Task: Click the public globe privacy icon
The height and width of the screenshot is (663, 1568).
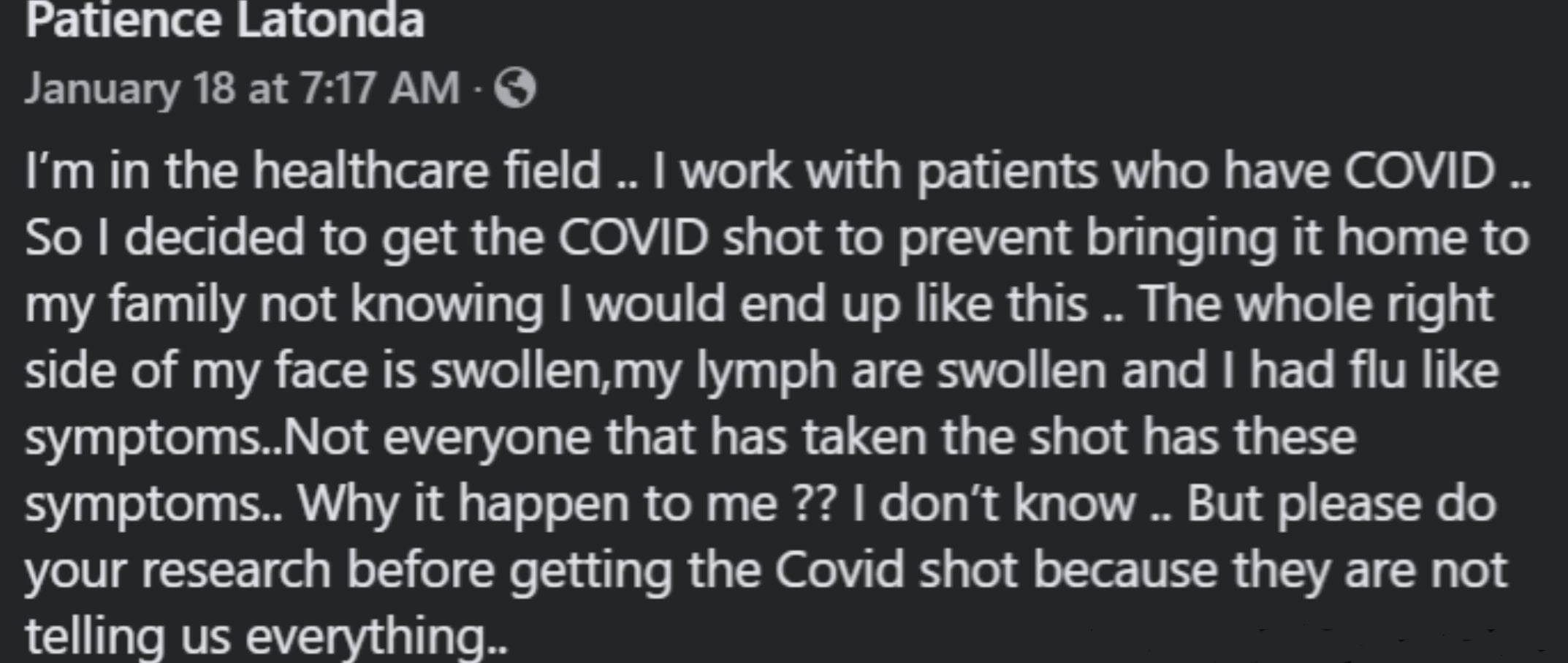Action: click(515, 88)
